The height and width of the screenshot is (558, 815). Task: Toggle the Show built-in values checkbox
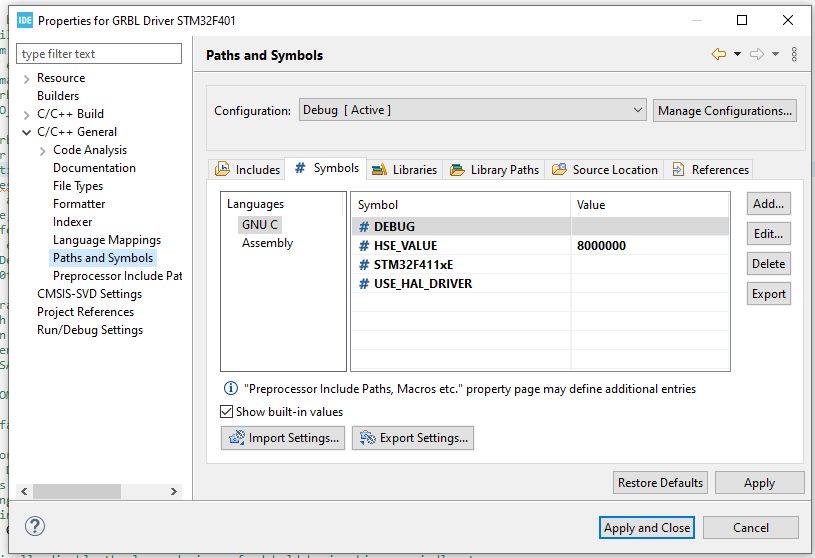click(226, 412)
